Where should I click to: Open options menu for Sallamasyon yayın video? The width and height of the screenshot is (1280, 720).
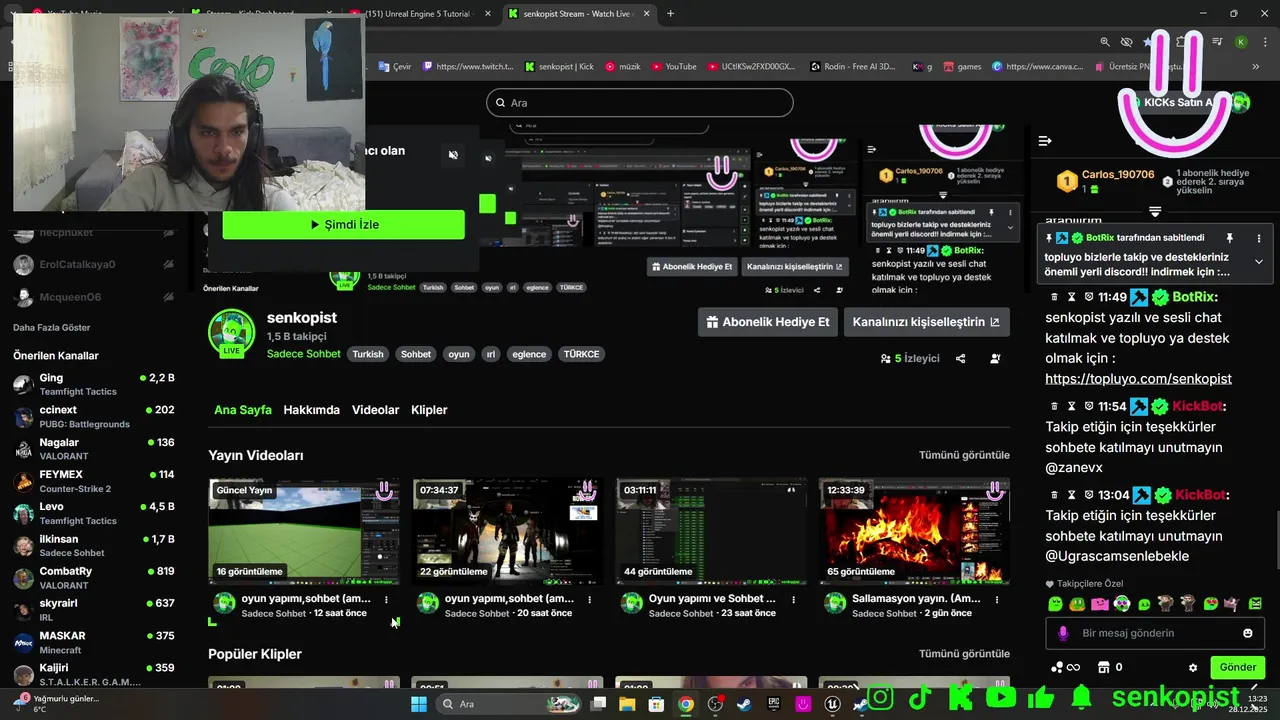point(997,600)
